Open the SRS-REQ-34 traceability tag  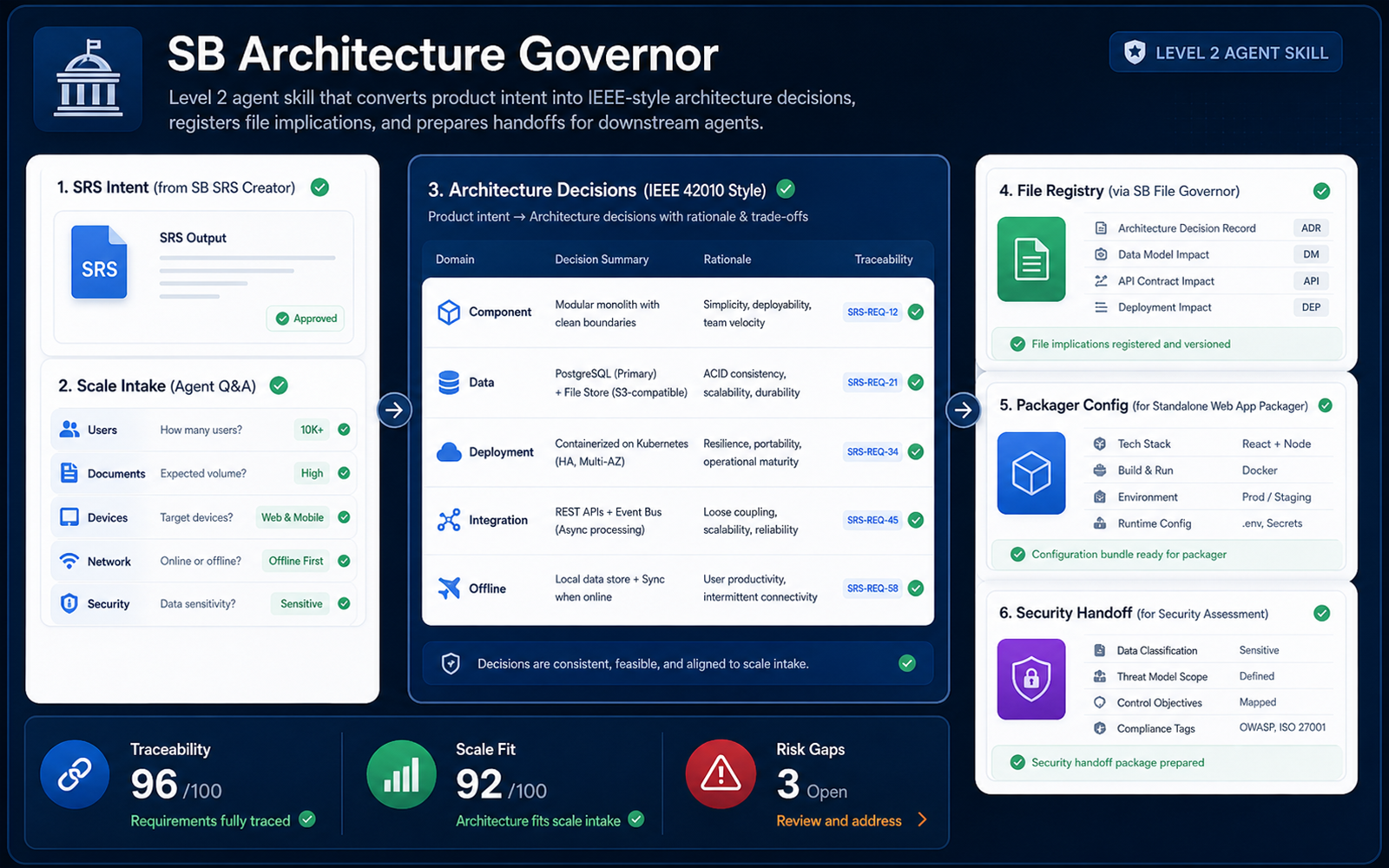pyautogui.click(x=872, y=452)
